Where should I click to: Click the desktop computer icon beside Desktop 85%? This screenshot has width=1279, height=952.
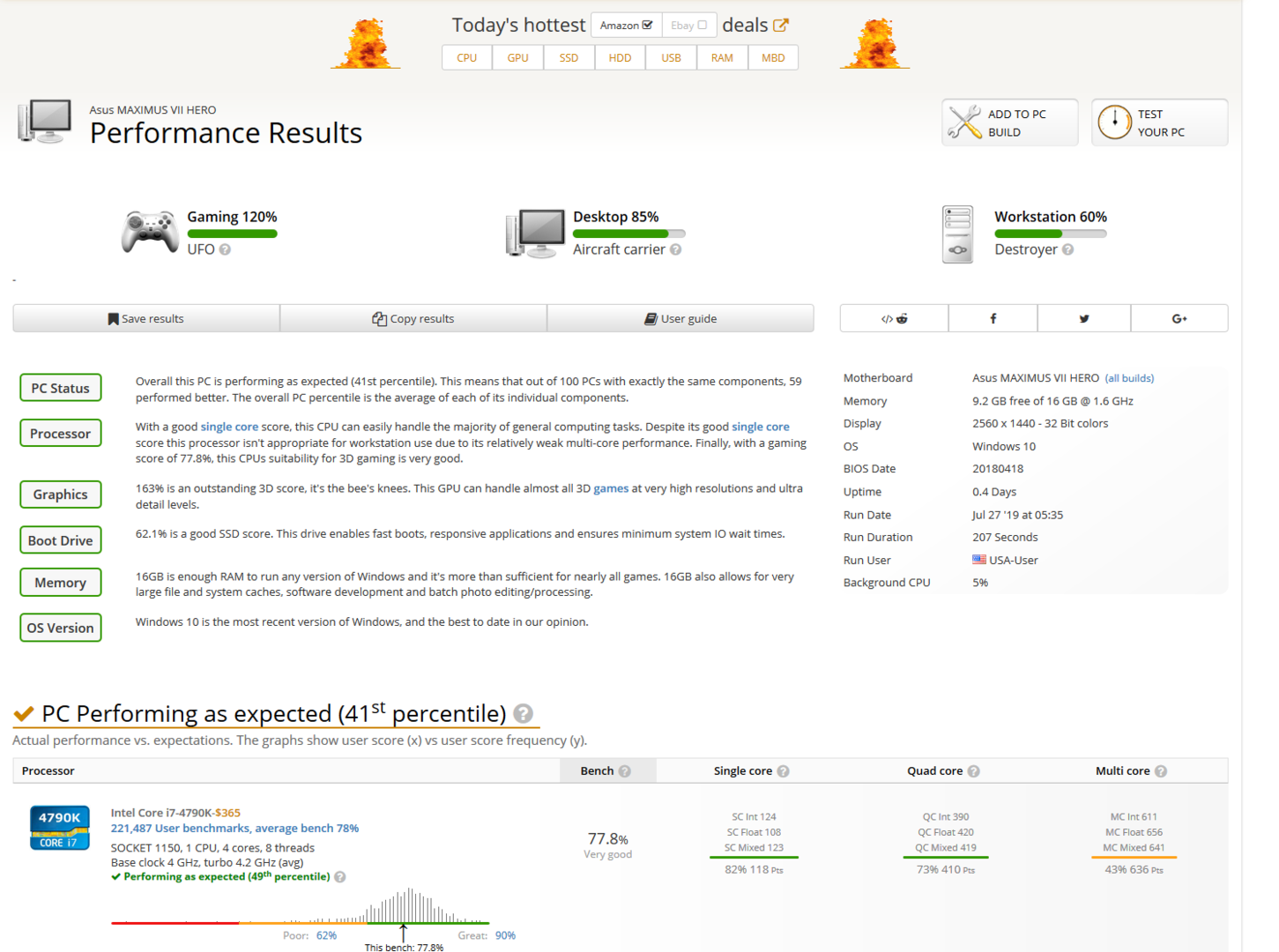point(536,234)
